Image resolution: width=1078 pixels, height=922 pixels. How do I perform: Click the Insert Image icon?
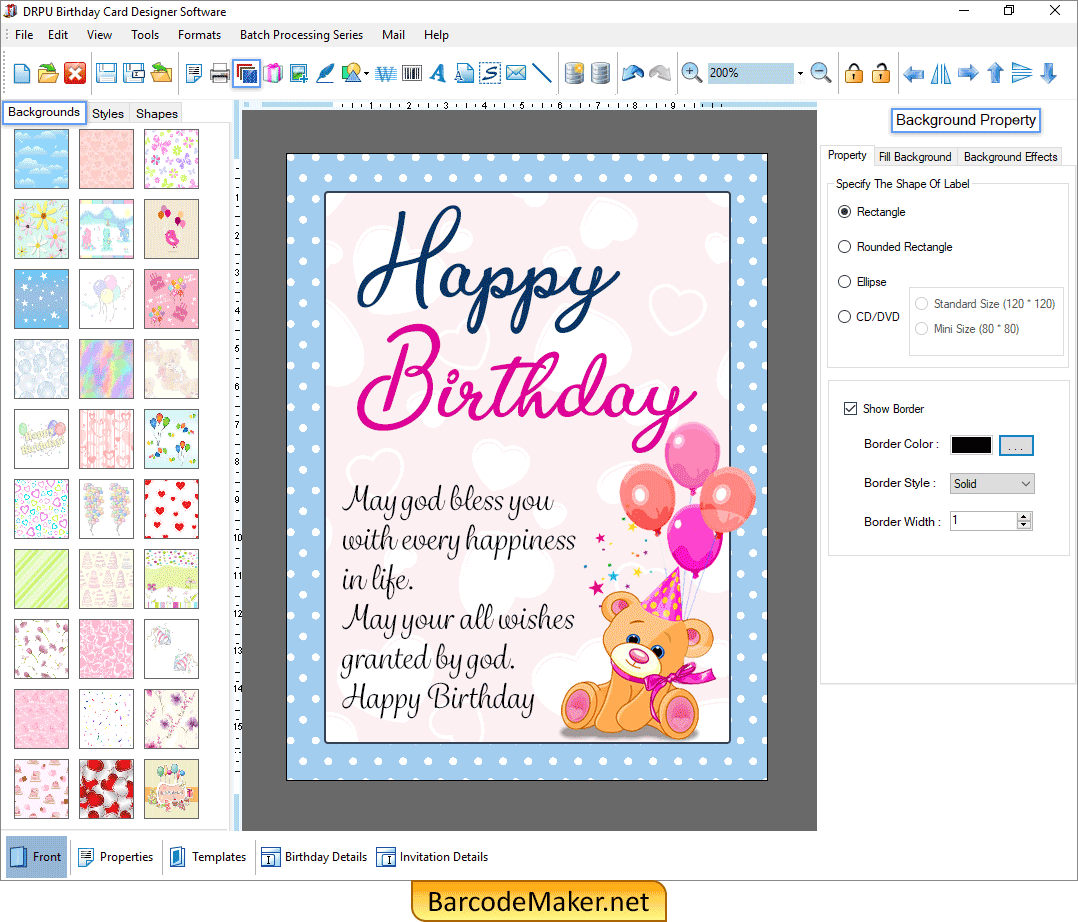298,73
